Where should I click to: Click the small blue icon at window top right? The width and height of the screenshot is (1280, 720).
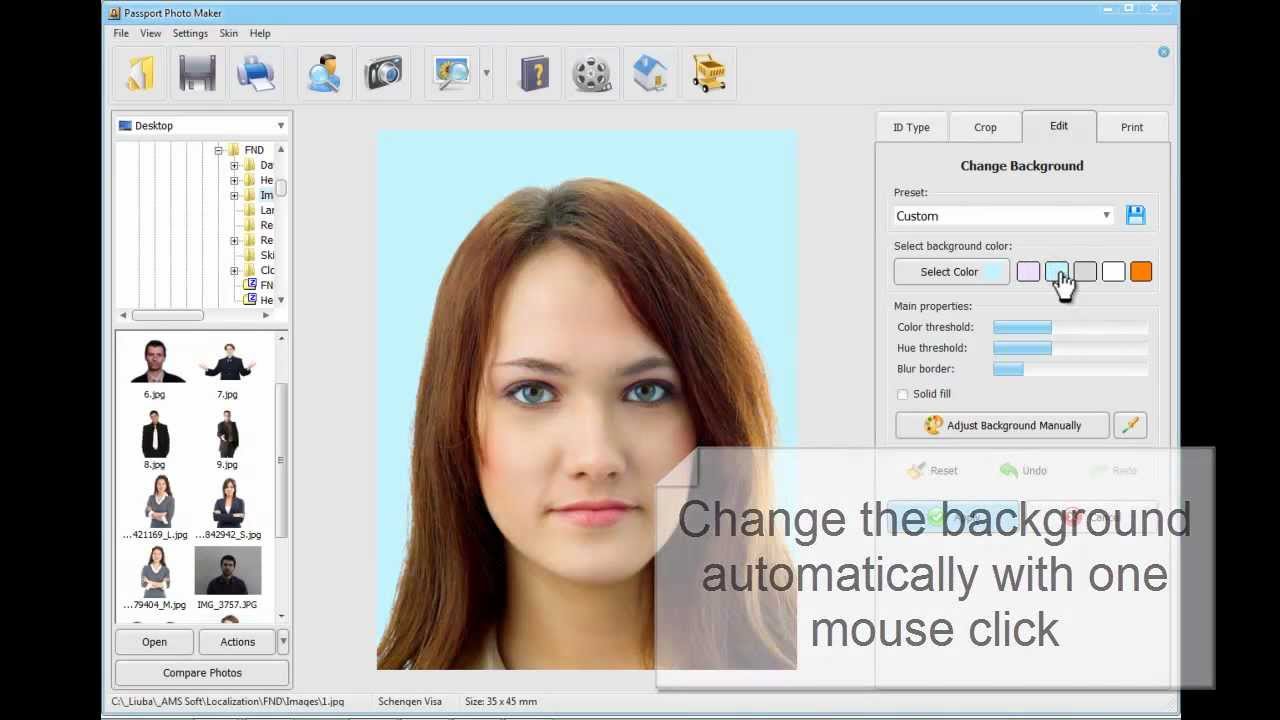tap(1163, 52)
